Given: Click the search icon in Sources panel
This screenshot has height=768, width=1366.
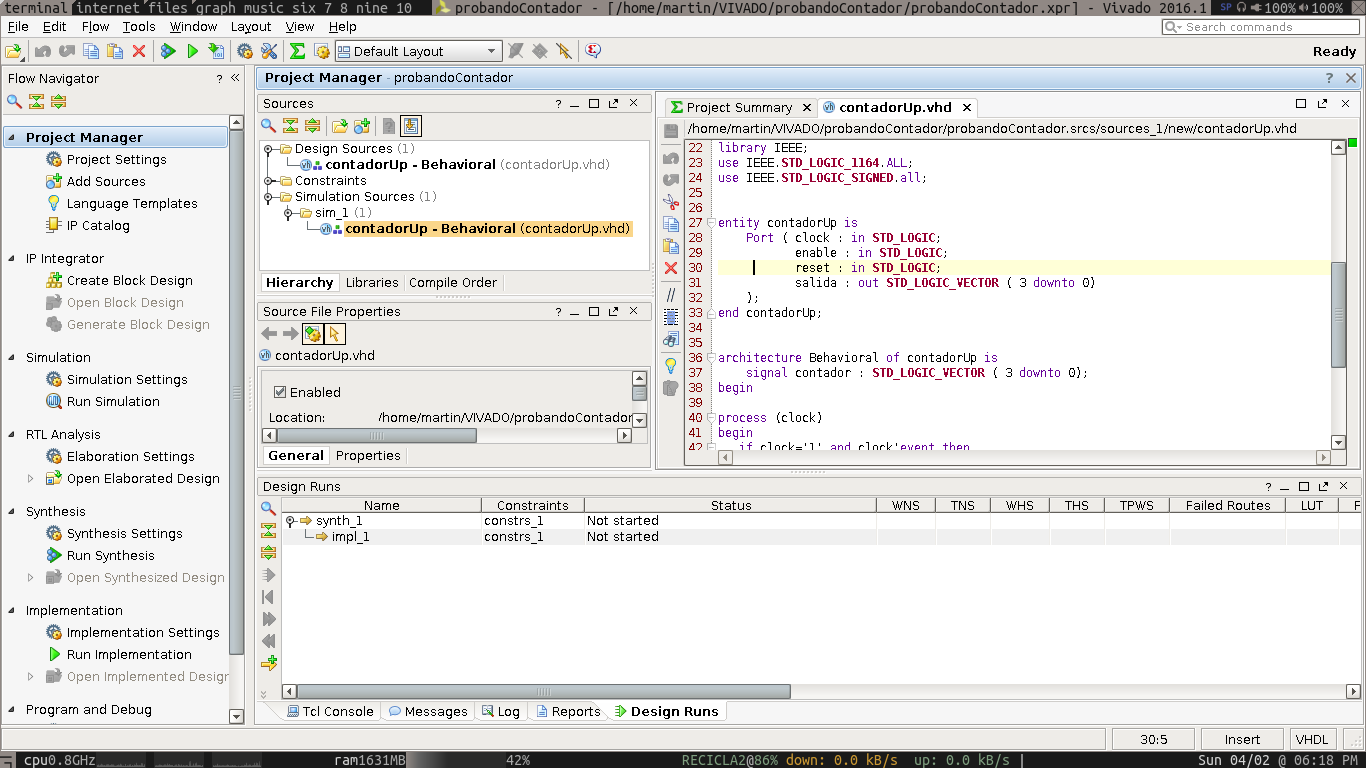Looking at the screenshot, I should click(268, 125).
